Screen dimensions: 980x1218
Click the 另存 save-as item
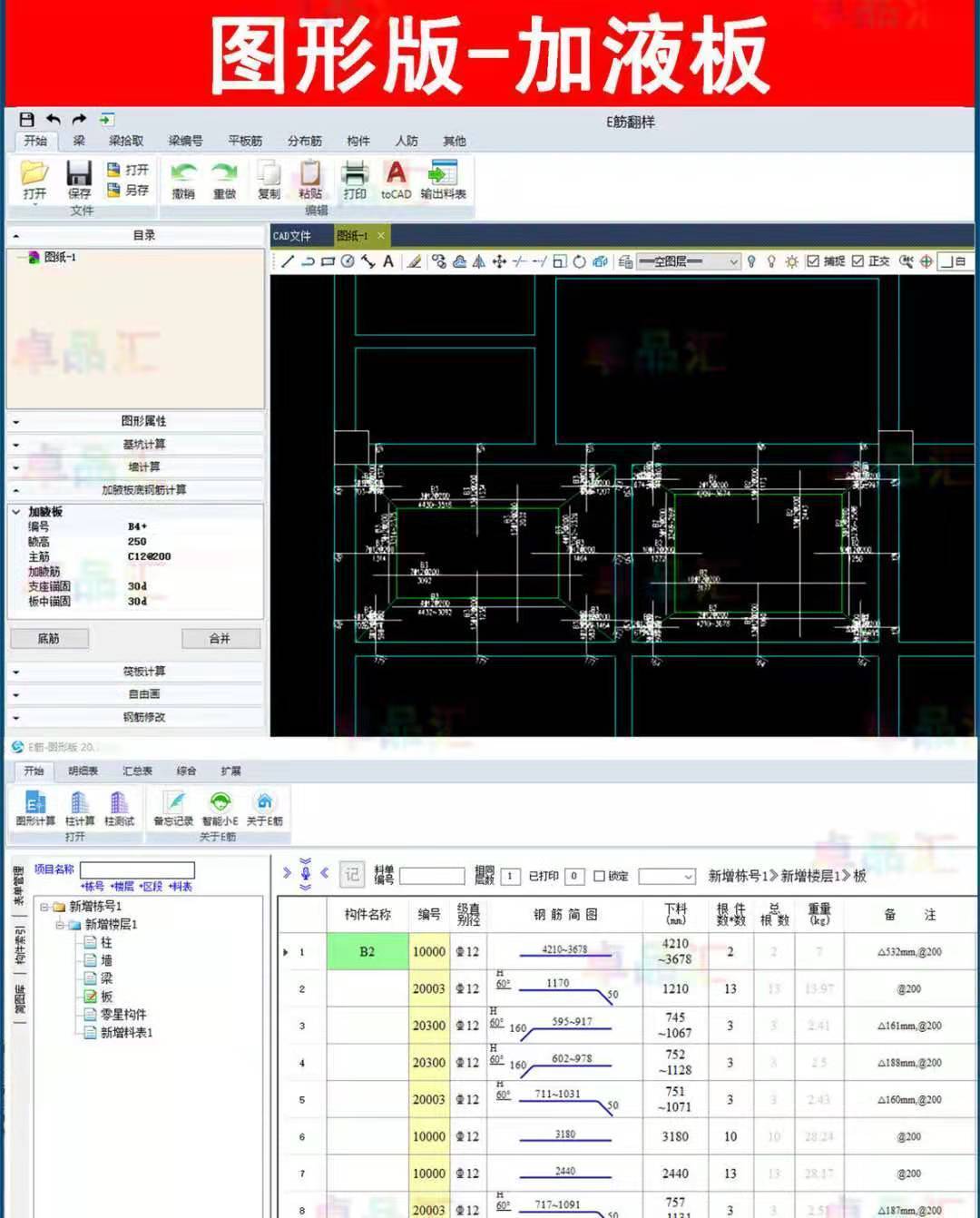click(x=128, y=190)
